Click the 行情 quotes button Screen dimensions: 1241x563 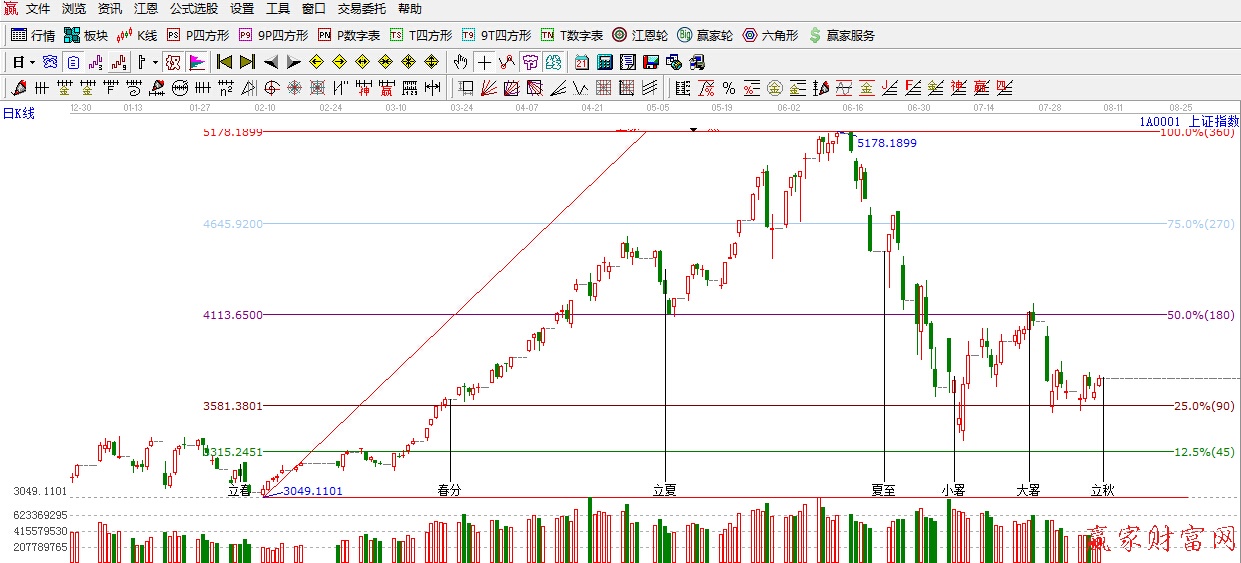(33, 35)
